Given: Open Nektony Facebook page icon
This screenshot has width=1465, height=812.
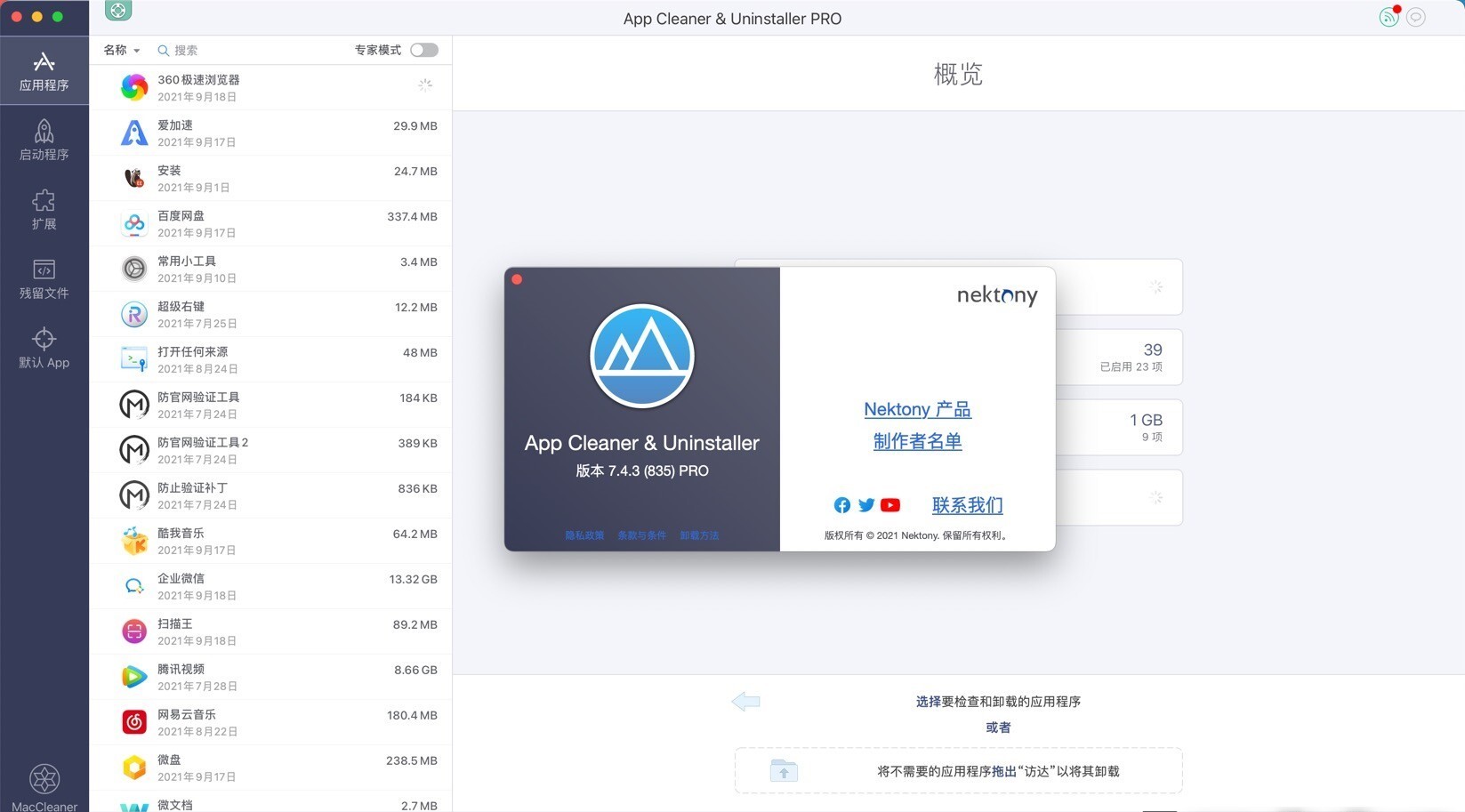Looking at the screenshot, I should pyautogui.click(x=841, y=505).
